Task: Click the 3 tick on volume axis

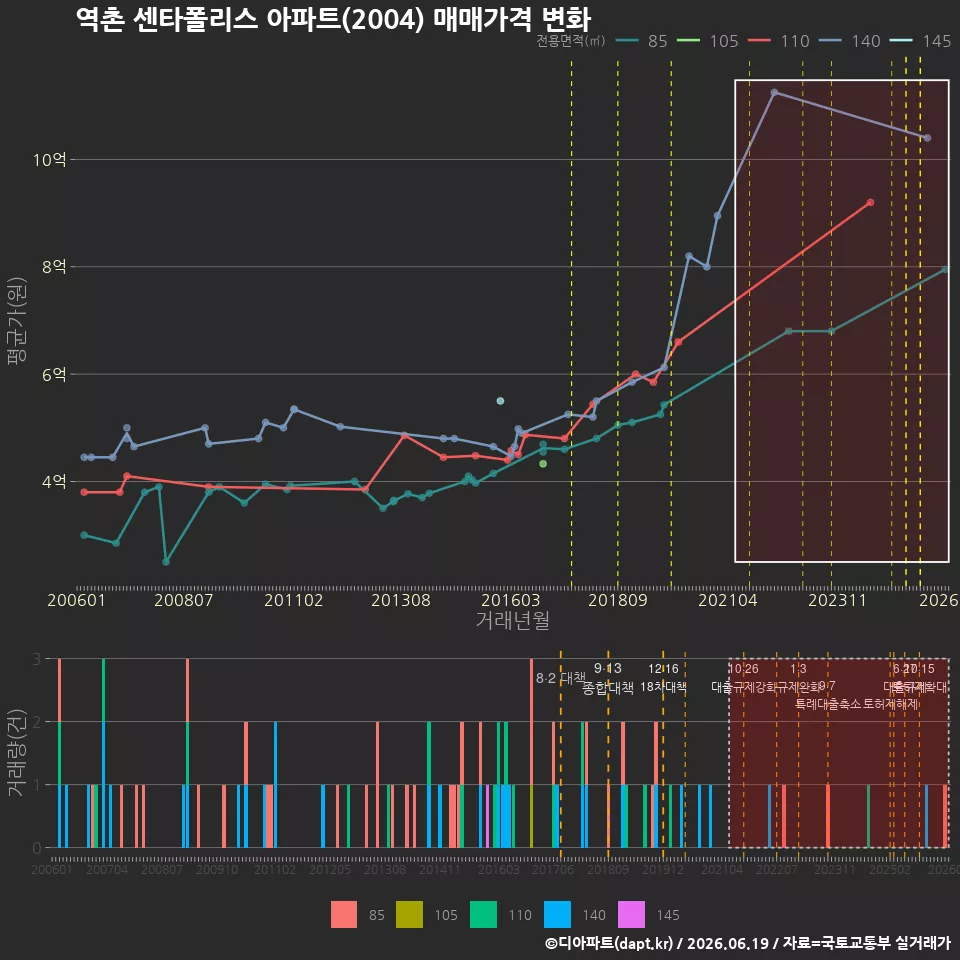Action: point(37,659)
